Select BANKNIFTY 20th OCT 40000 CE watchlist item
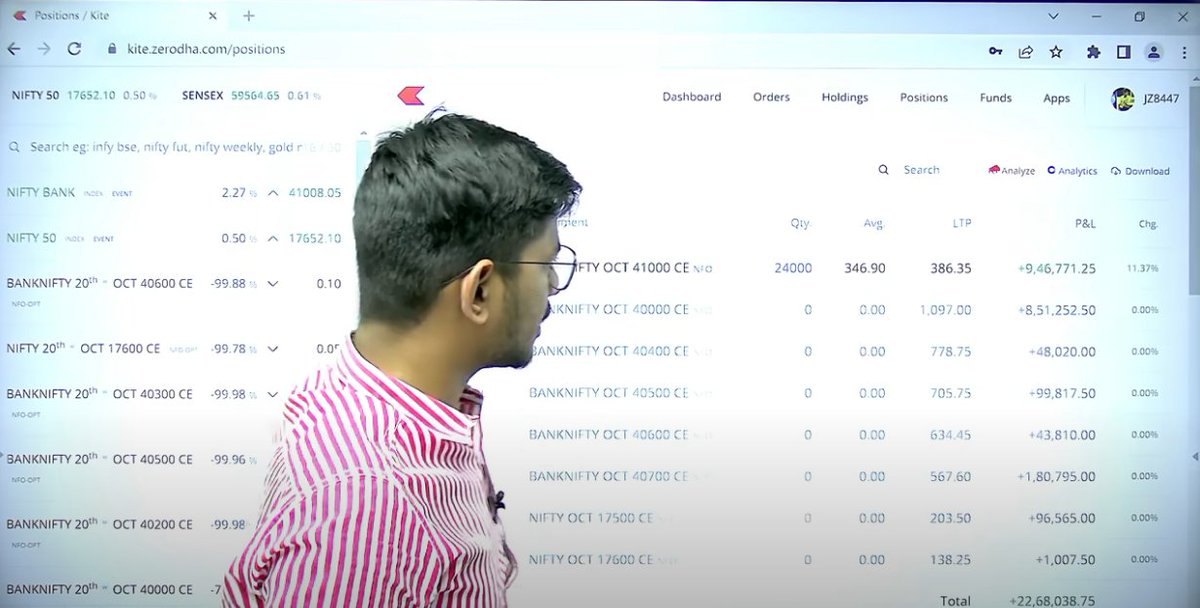This screenshot has width=1200, height=608. [x=100, y=589]
